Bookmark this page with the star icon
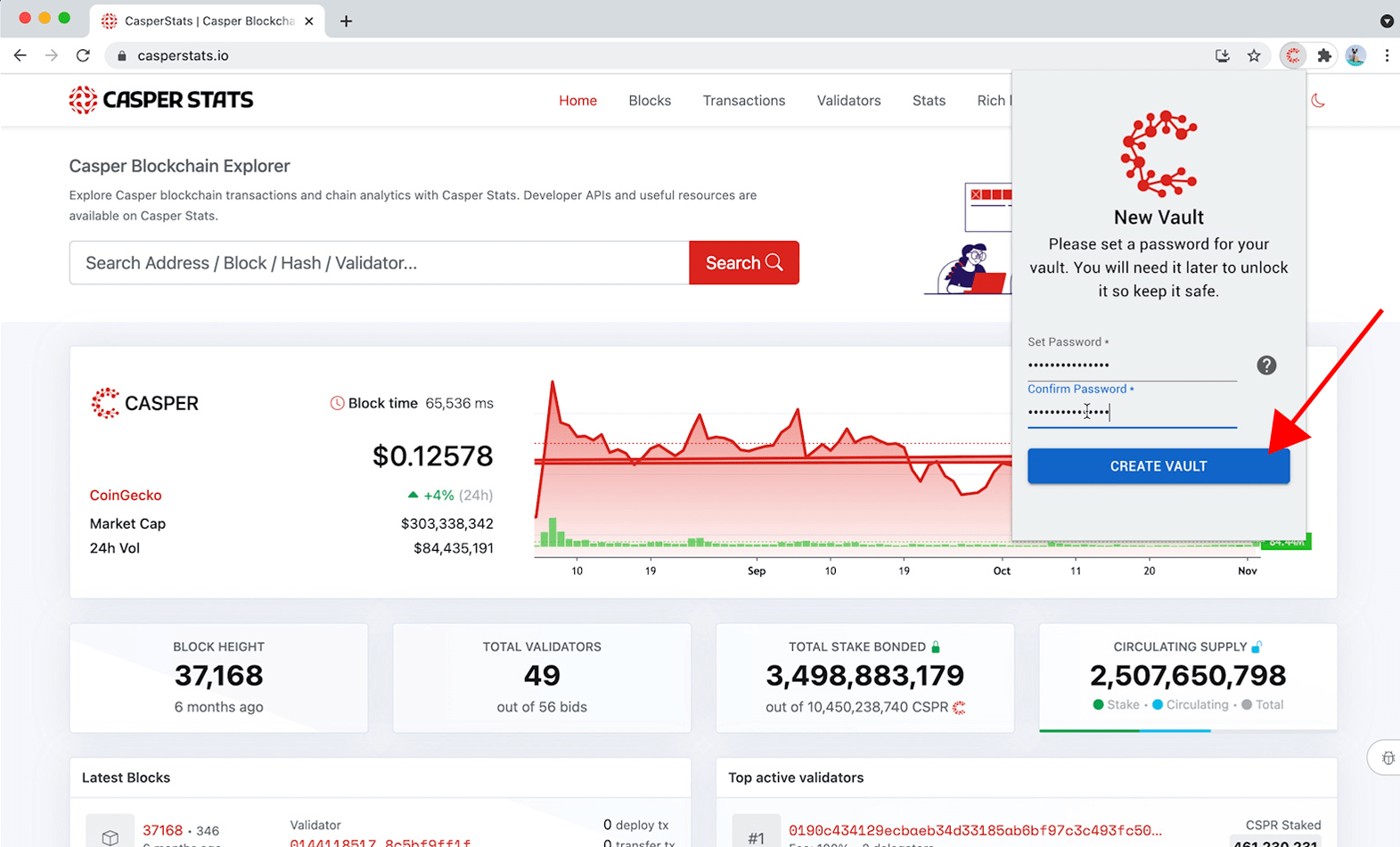This screenshot has width=1400, height=847. pos(1254,55)
